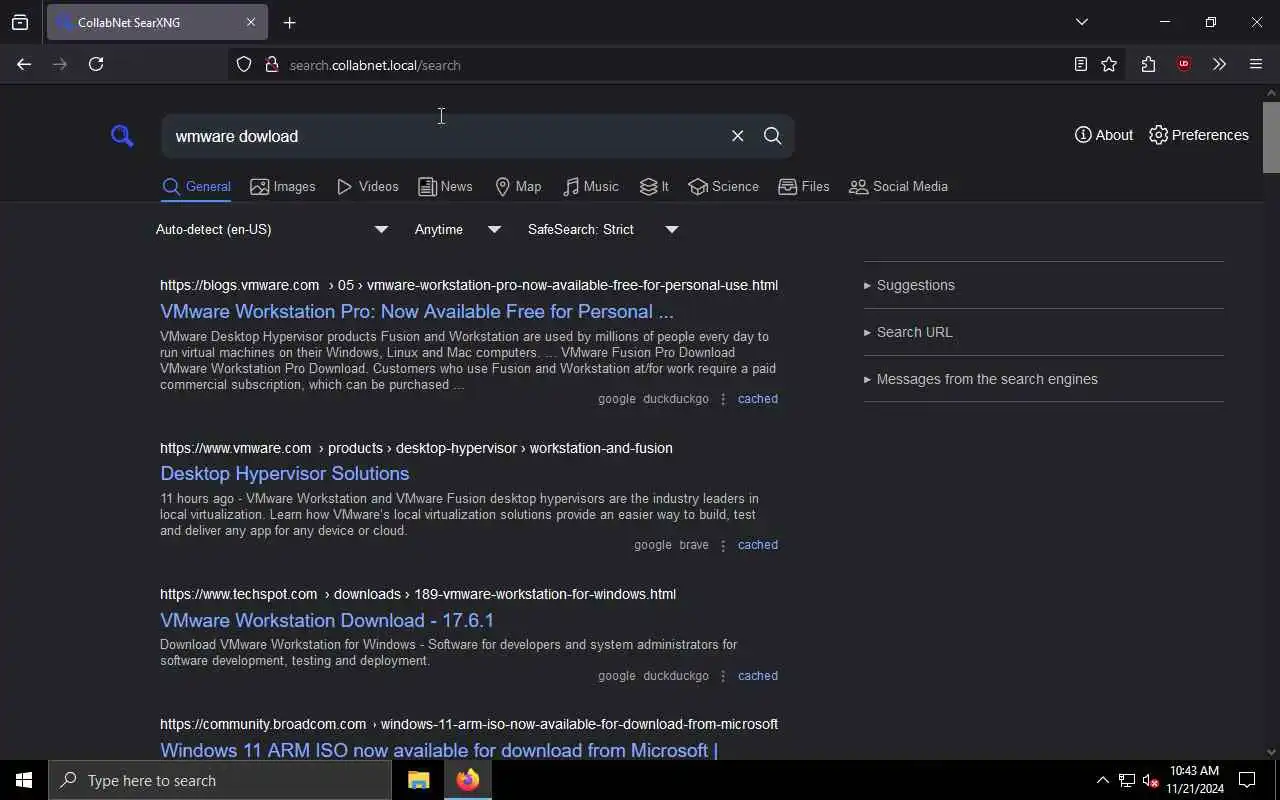The height and width of the screenshot is (800, 1280).
Task: Click the SearXNG logo magnifier icon
Action: (122, 136)
